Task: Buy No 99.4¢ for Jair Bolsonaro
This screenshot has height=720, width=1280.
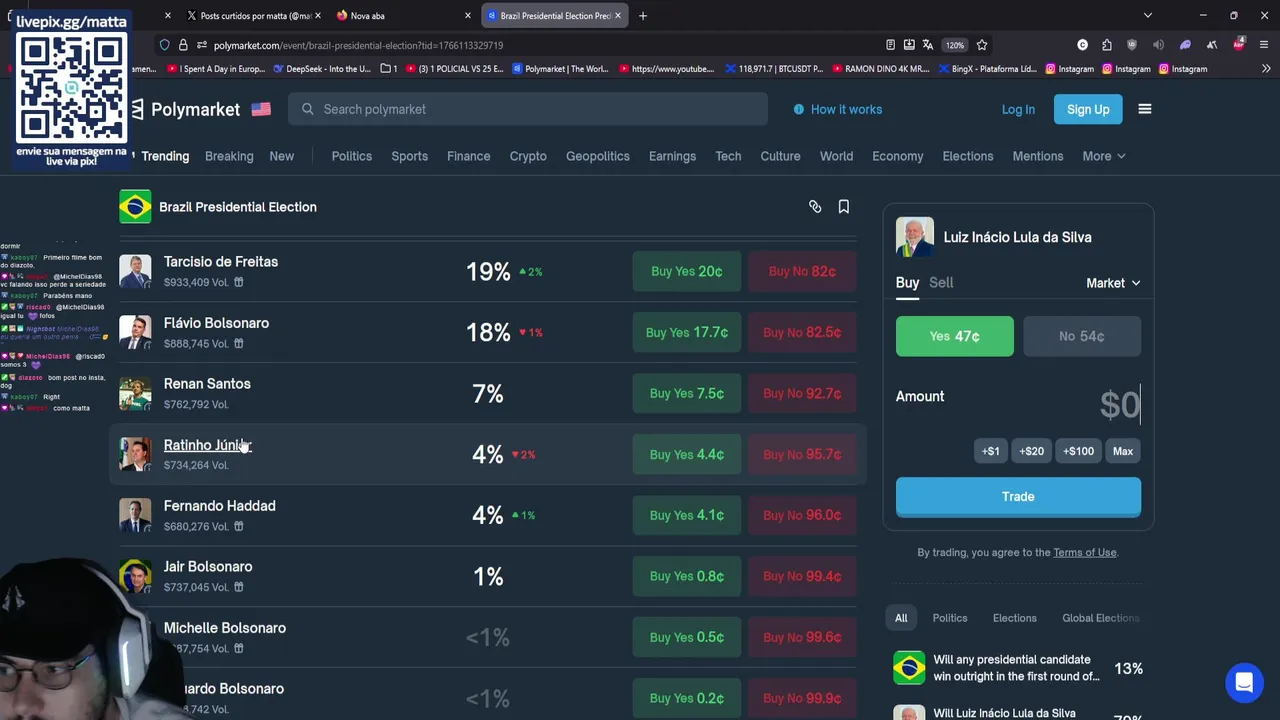Action: (x=802, y=576)
